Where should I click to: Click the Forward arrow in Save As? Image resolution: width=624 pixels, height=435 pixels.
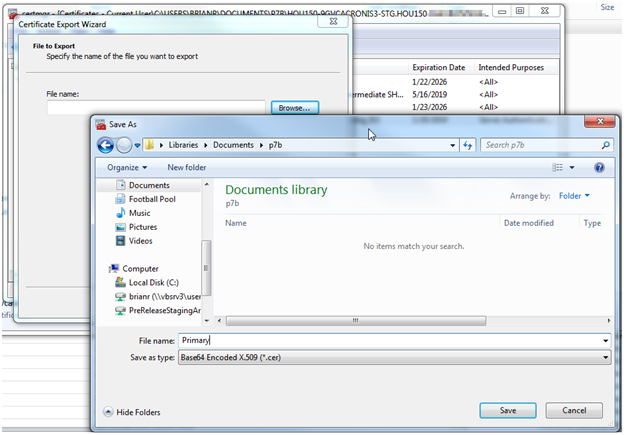(124, 145)
